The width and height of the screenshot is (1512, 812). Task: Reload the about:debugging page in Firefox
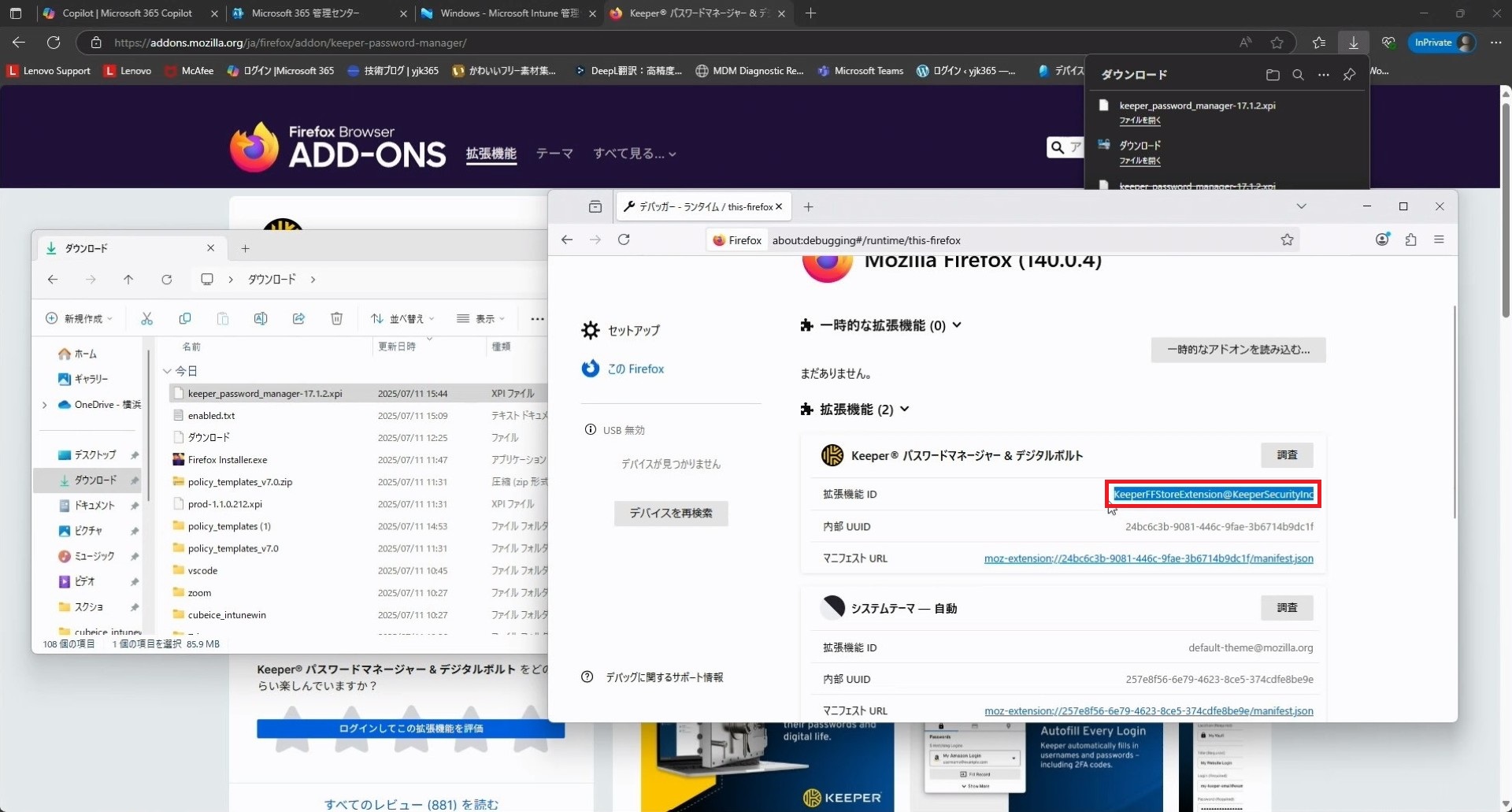[x=624, y=240]
